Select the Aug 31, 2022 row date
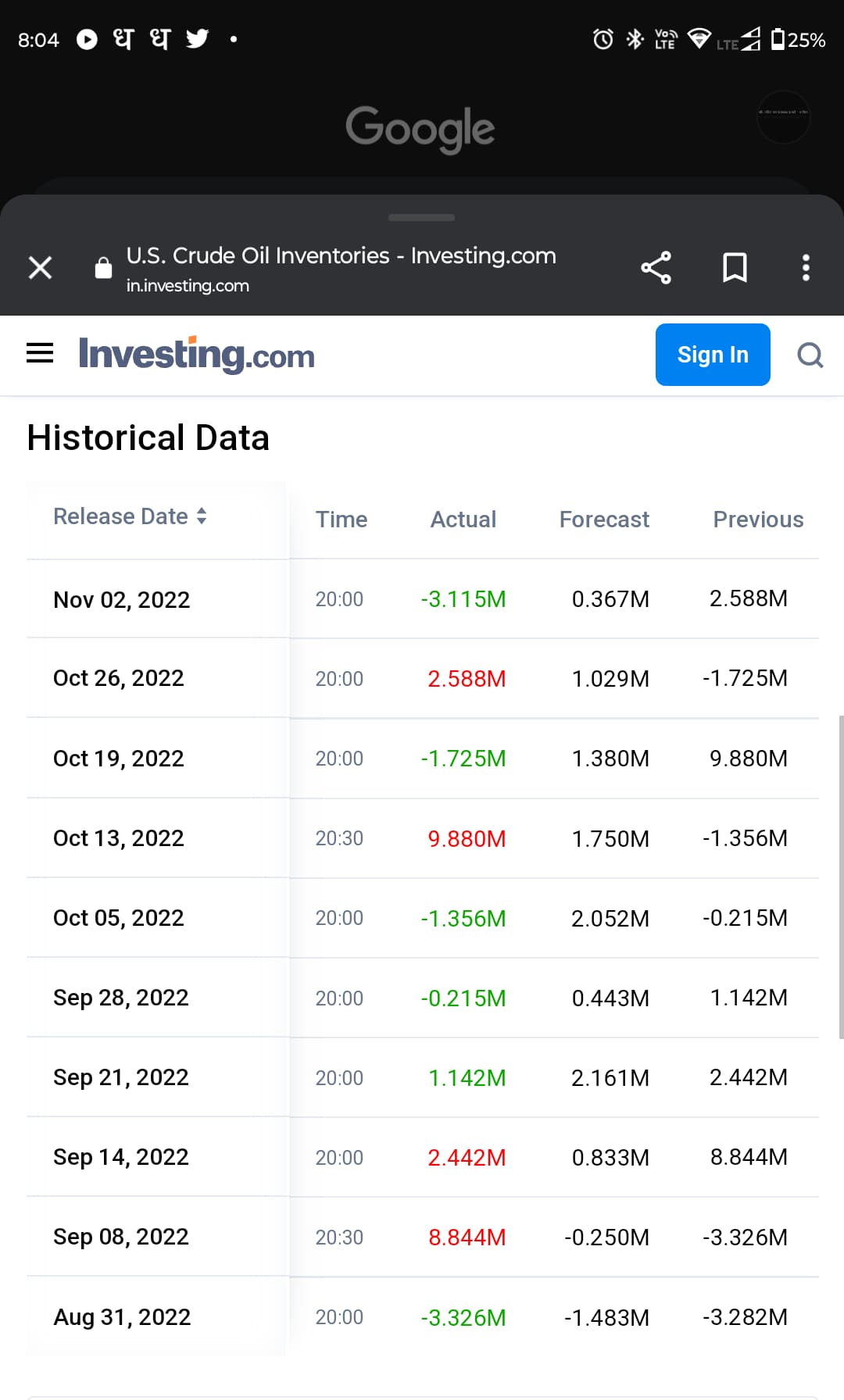Image resolution: width=844 pixels, height=1400 pixels. pos(122,1317)
